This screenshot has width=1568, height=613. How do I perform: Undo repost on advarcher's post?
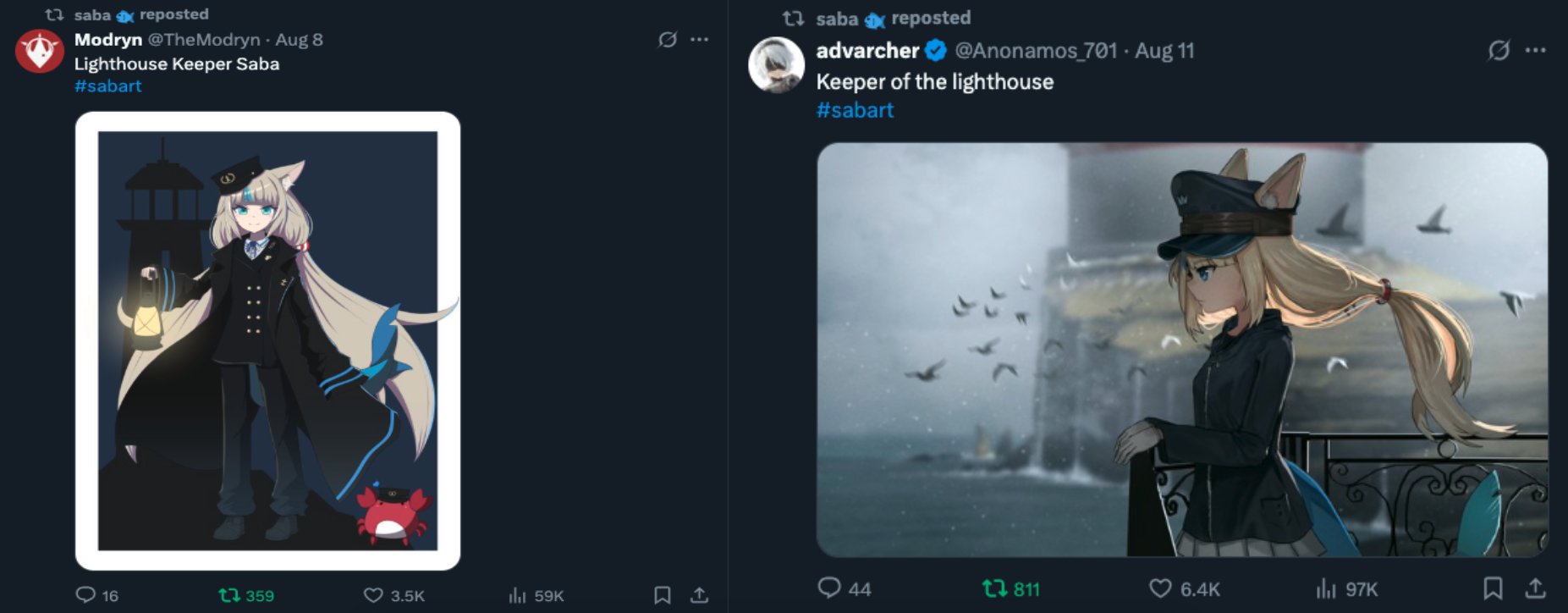click(x=994, y=588)
